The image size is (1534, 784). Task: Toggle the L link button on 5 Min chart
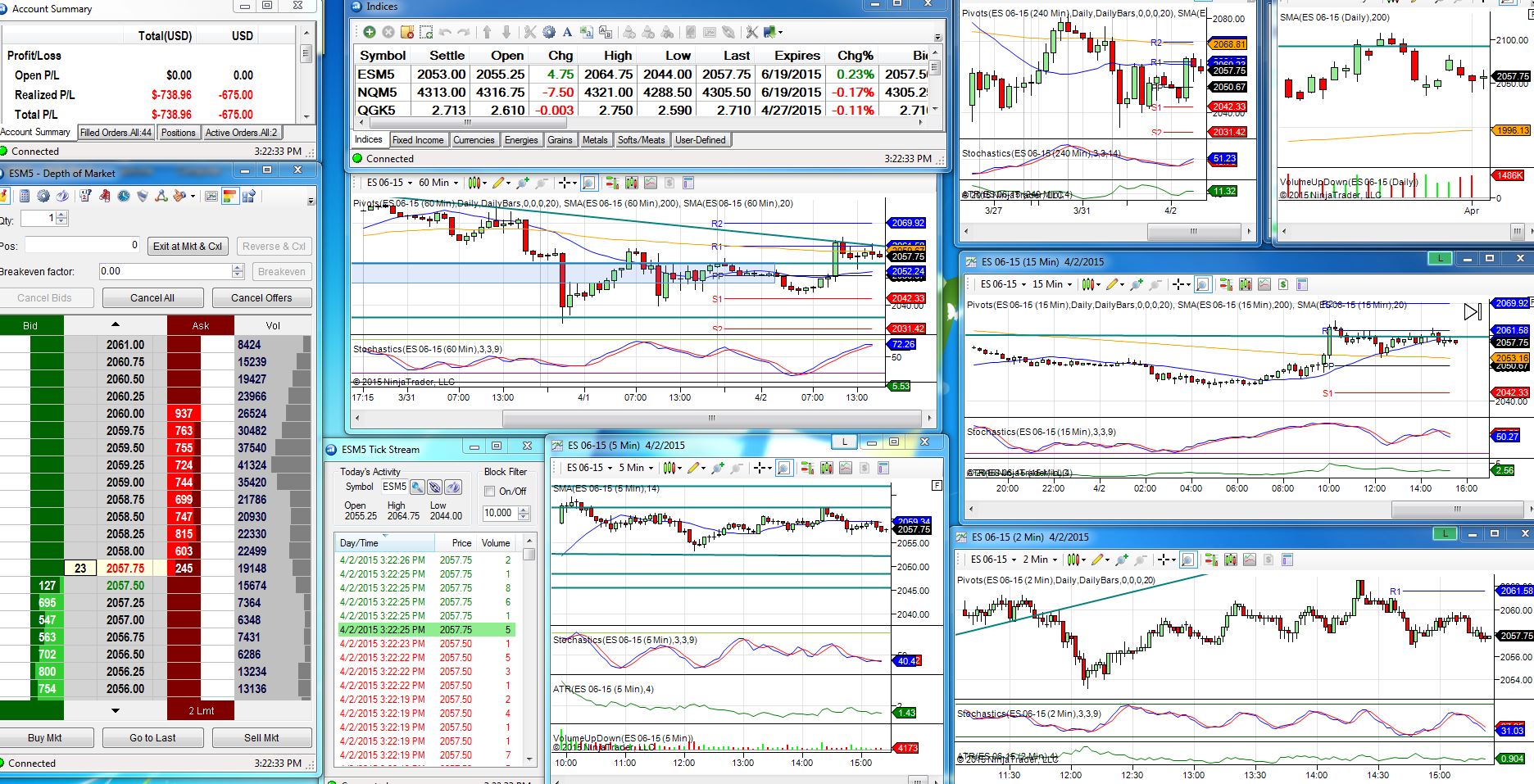(844, 442)
